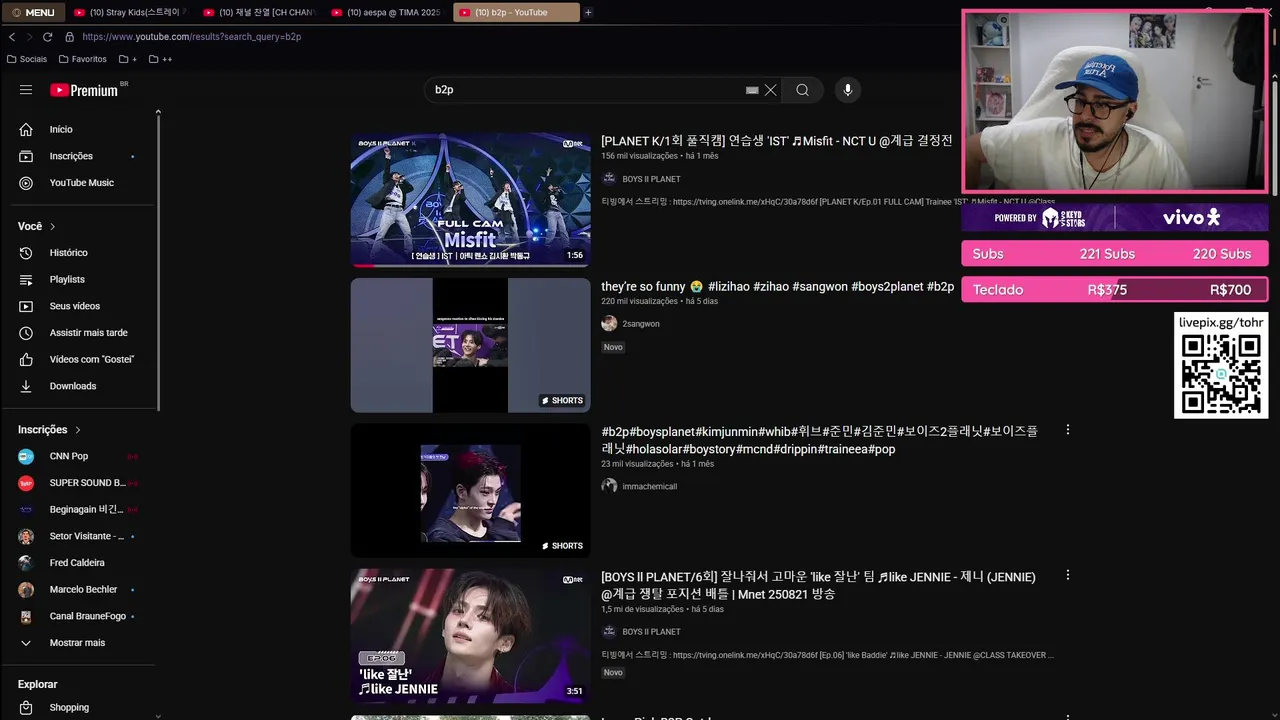Viewport: 1280px width, 720px height.
Task: Open the YouTube hamburger guide menu
Action: coord(26,90)
